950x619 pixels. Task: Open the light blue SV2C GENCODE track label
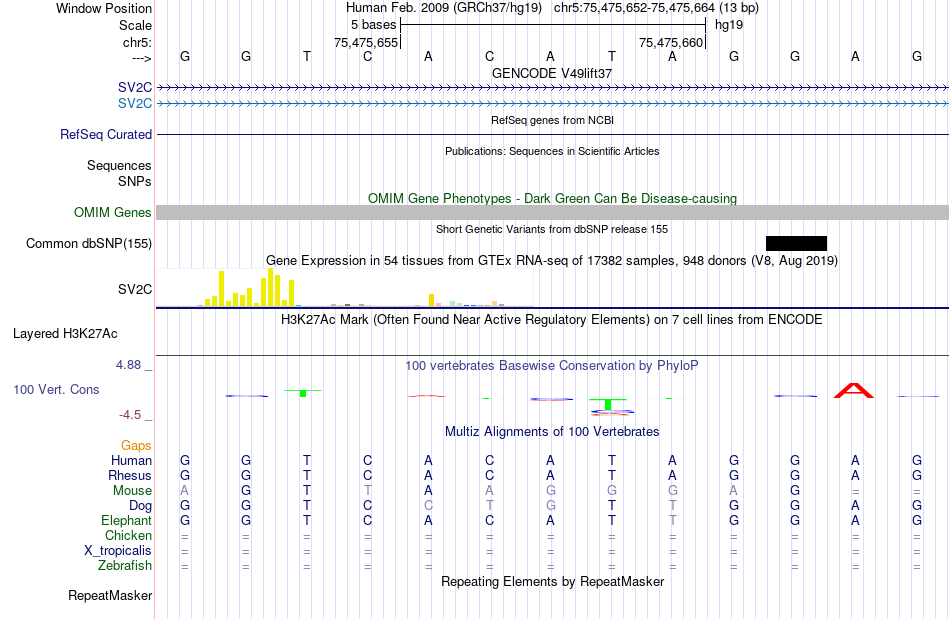(135, 104)
